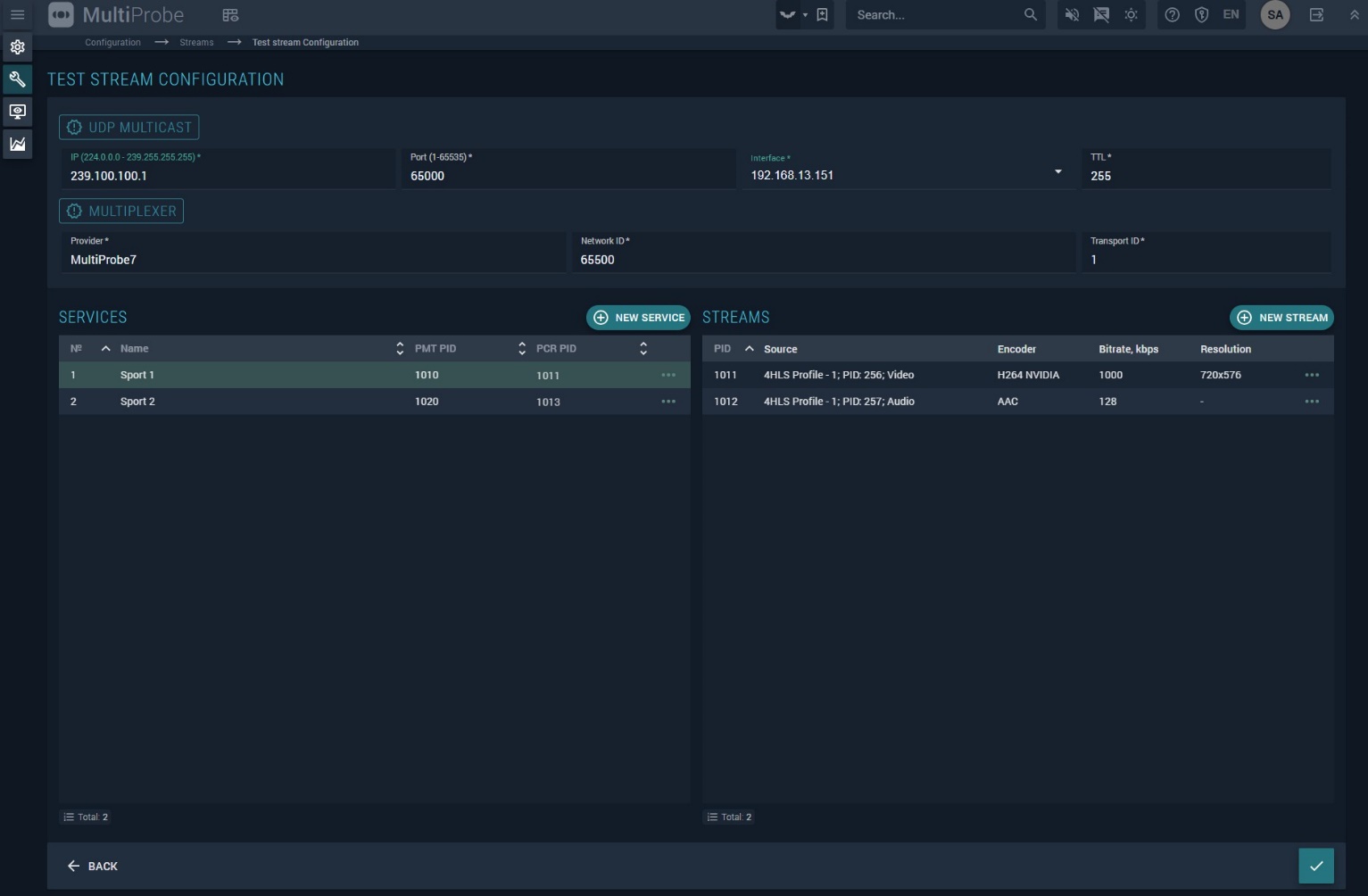Viewport: 1368px width, 896px height.
Task: Open the options menu for stream PID 1011
Action: (x=1312, y=375)
